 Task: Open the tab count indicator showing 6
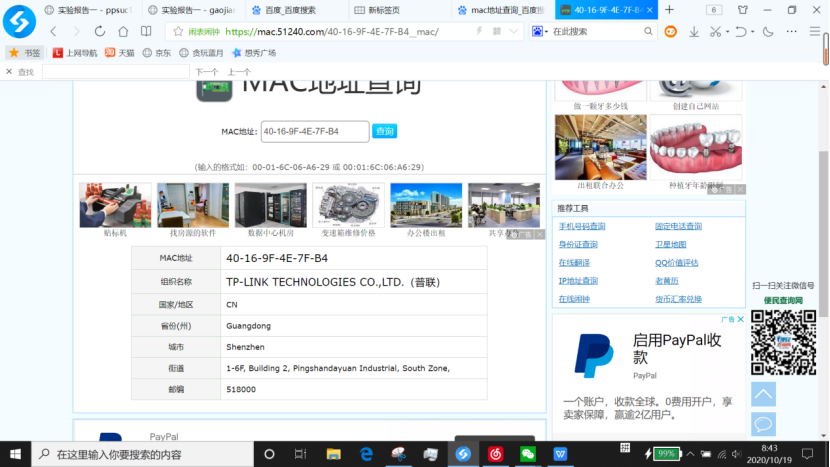(714, 10)
